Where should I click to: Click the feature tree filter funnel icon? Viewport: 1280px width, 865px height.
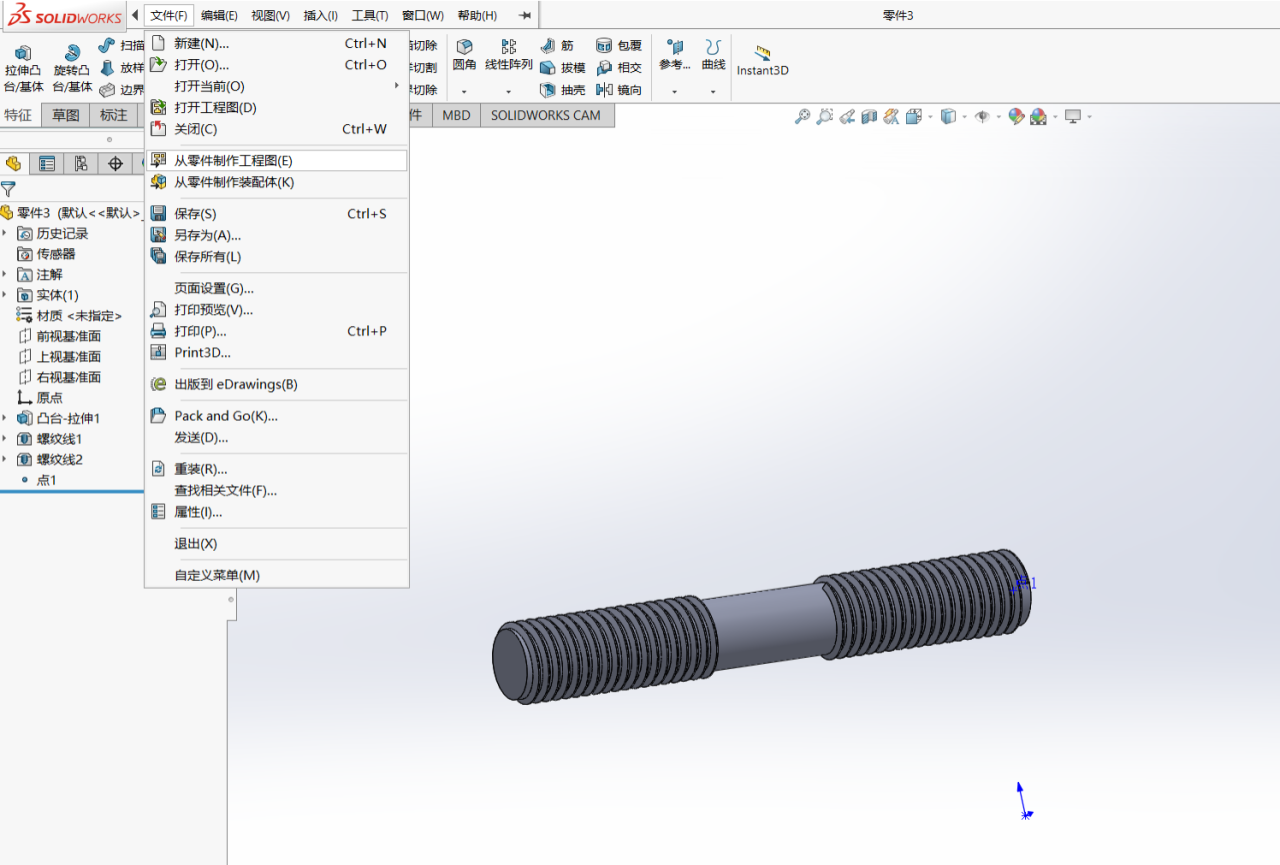tap(9, 189)
